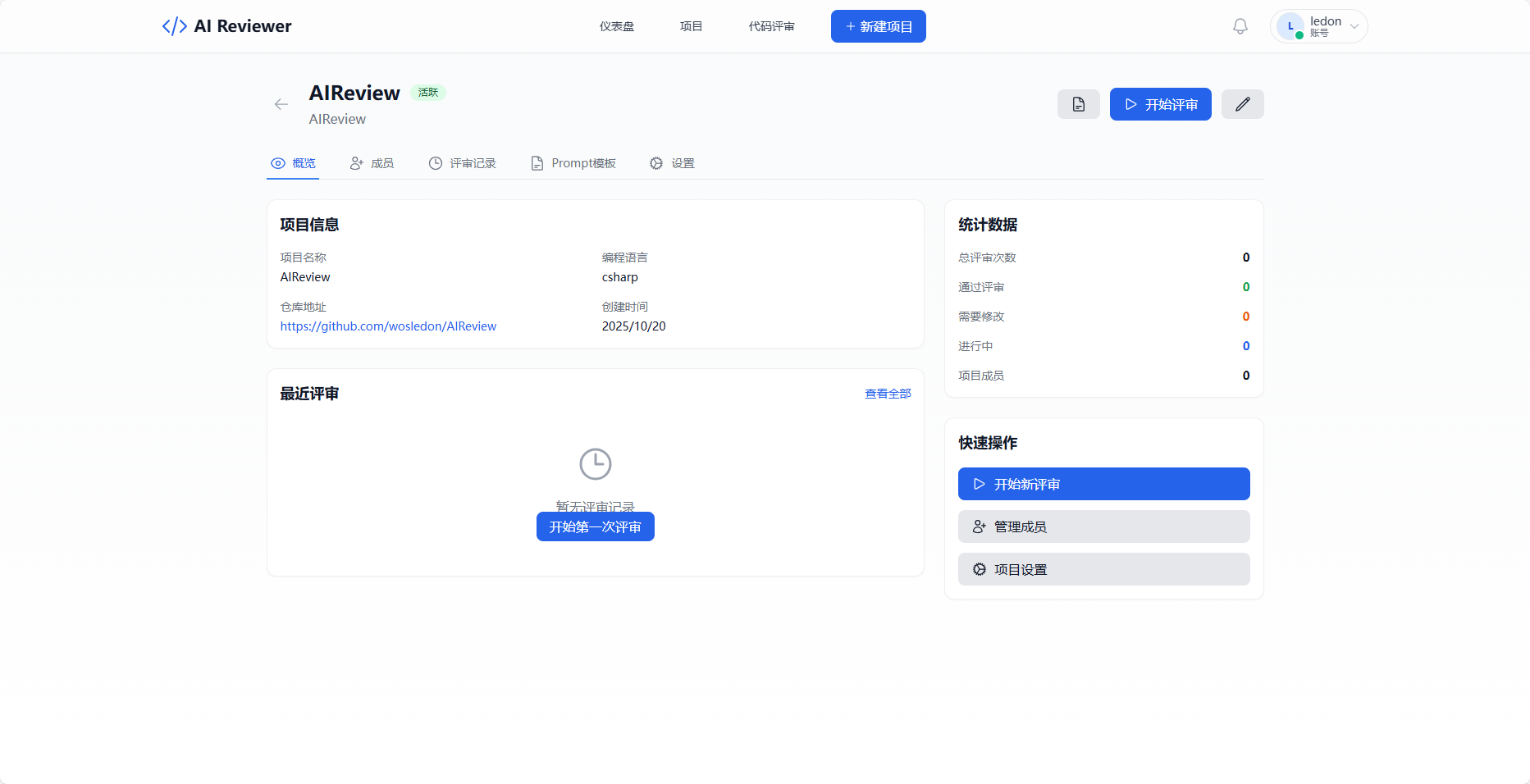The image size is (1530, 784).
Task: Open the GitHub repository link
Action: (388, 326)
